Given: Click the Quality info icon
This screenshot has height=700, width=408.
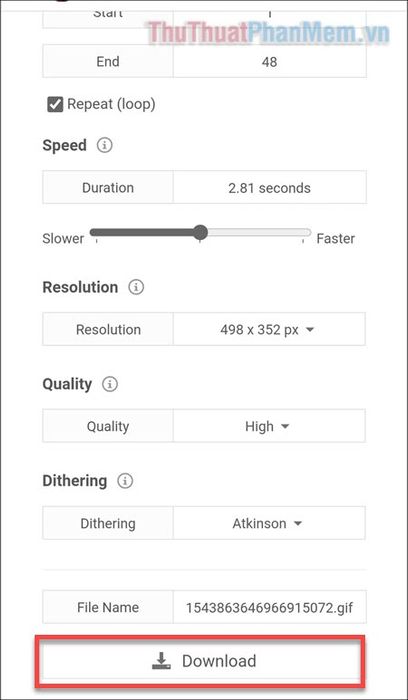Looking at the screenshot, I should click(110, 384).
